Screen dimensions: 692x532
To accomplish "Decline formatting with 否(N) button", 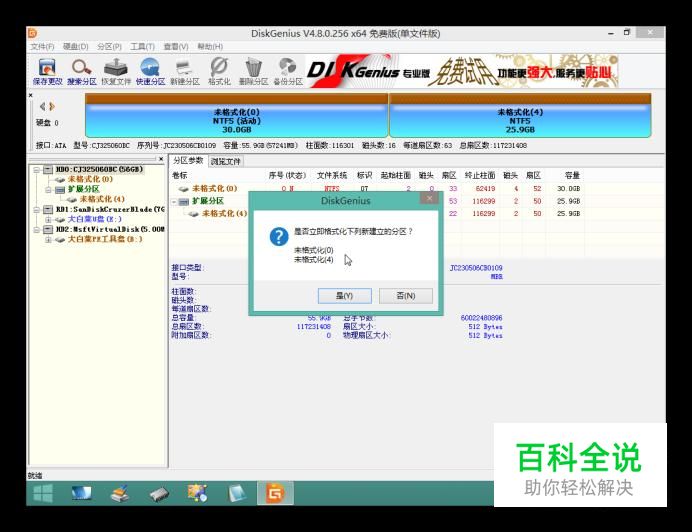I will point(406,296).
